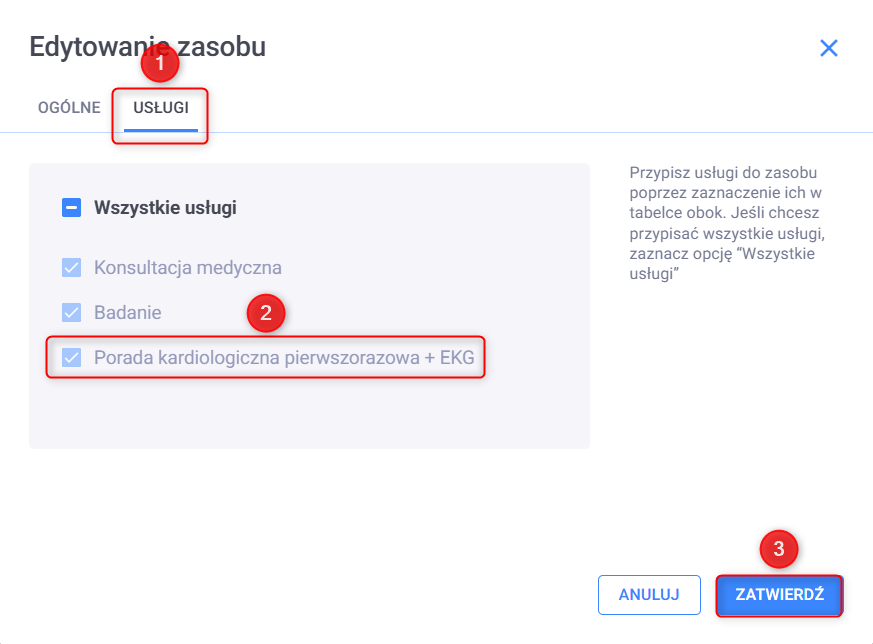Image resolution: width=873 pixels, height=644 pixels.
Task: Click the Wszystkie usługi label text
Action: tap(165, 208)
